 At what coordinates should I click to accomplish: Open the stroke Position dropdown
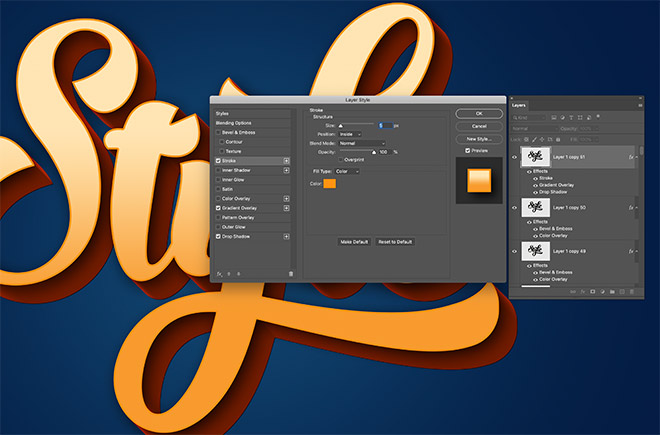[351, 133]
